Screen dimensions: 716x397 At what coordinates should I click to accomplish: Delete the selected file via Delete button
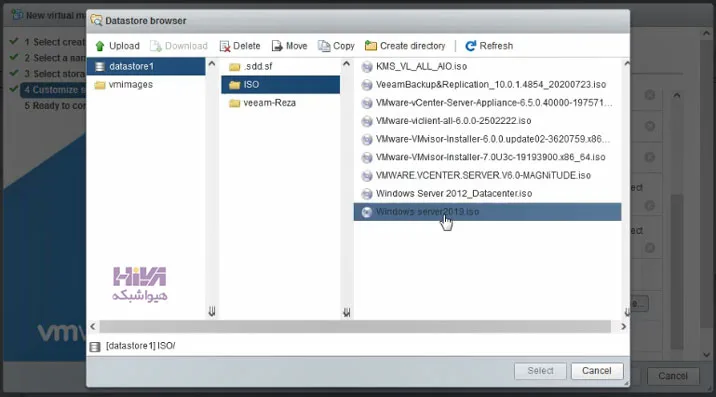point(240,46)
